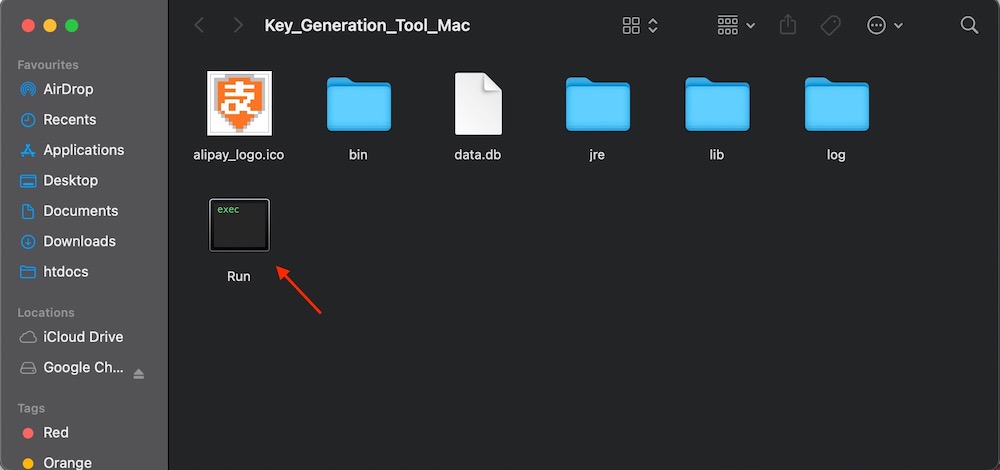Select the Red tag in sidebar

pyautogui.click(x=56, y=433)
